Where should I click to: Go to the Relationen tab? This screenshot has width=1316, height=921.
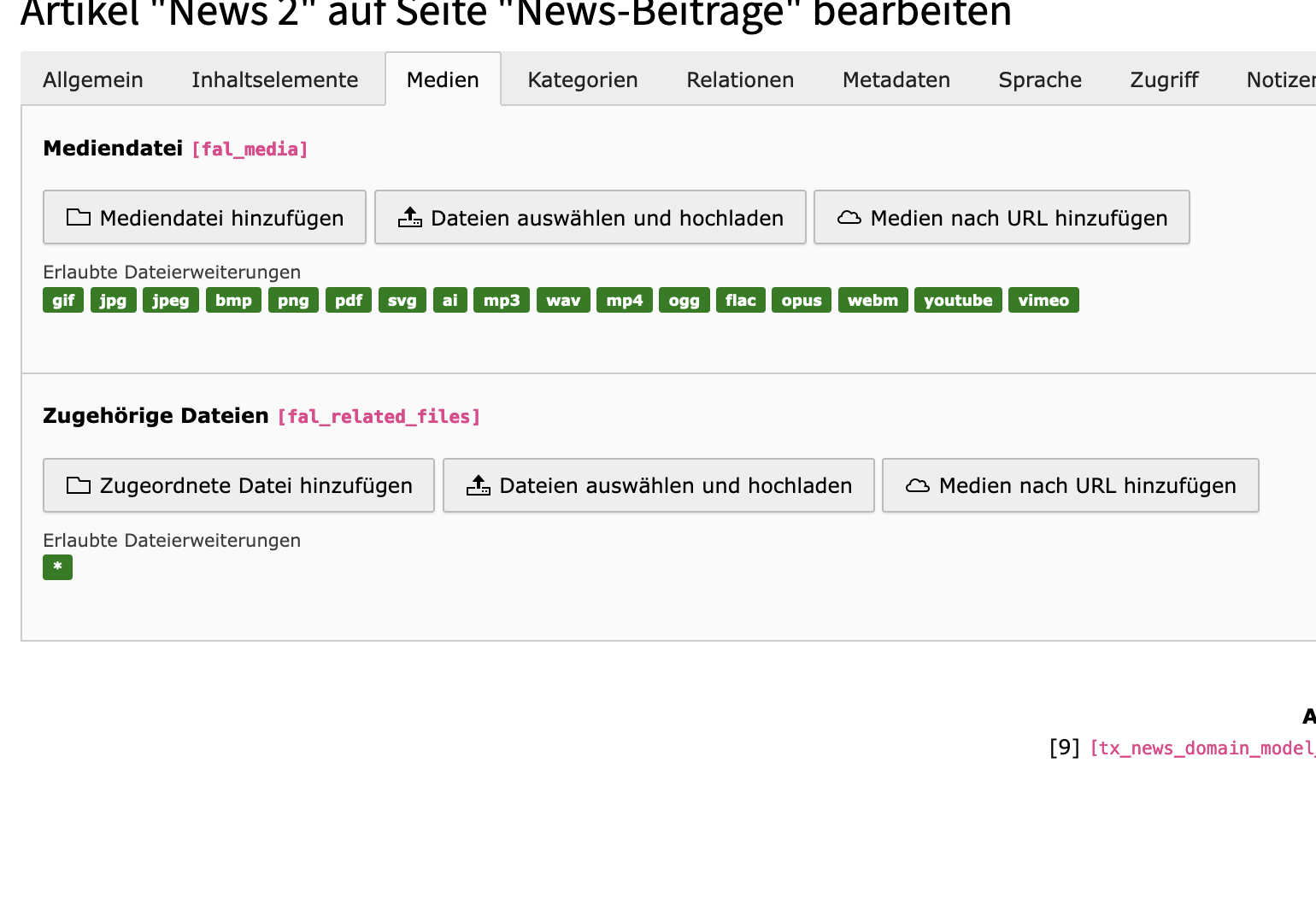(x=740, y=79)
